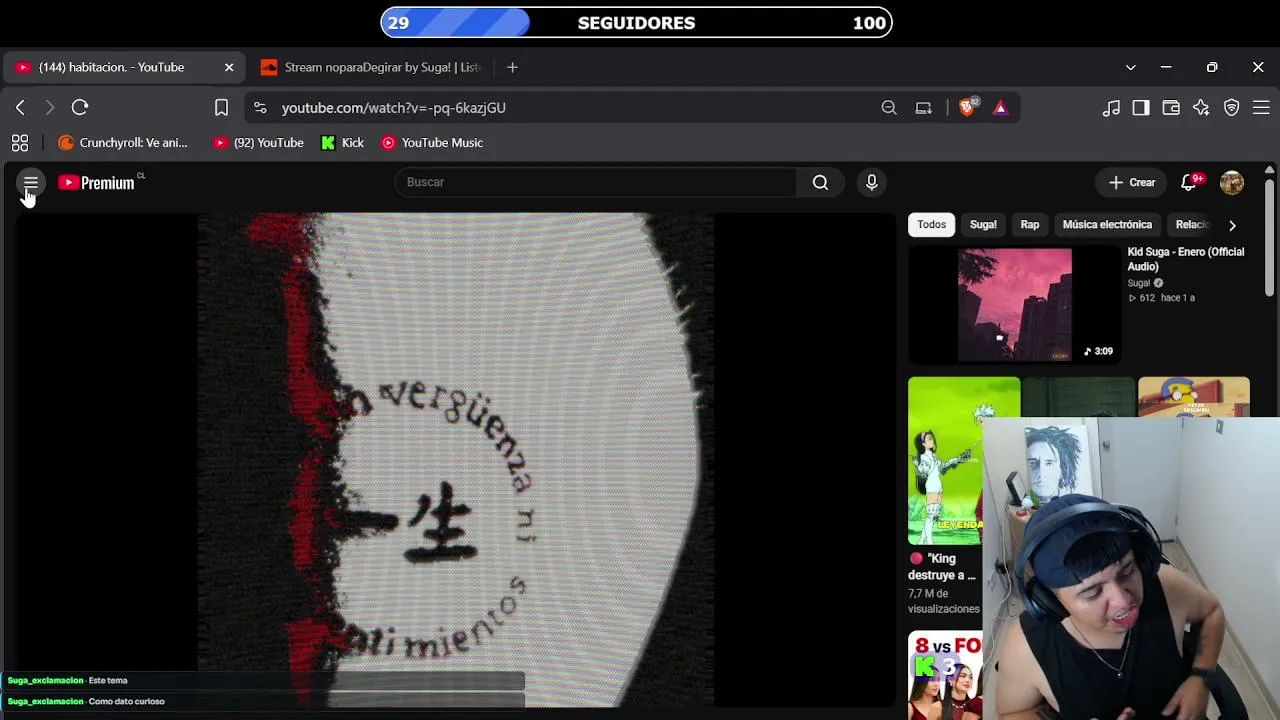The height and width of the screenshot is (720, 1280).
Task: Bookmark this page
Action: (x=221, y=107)
